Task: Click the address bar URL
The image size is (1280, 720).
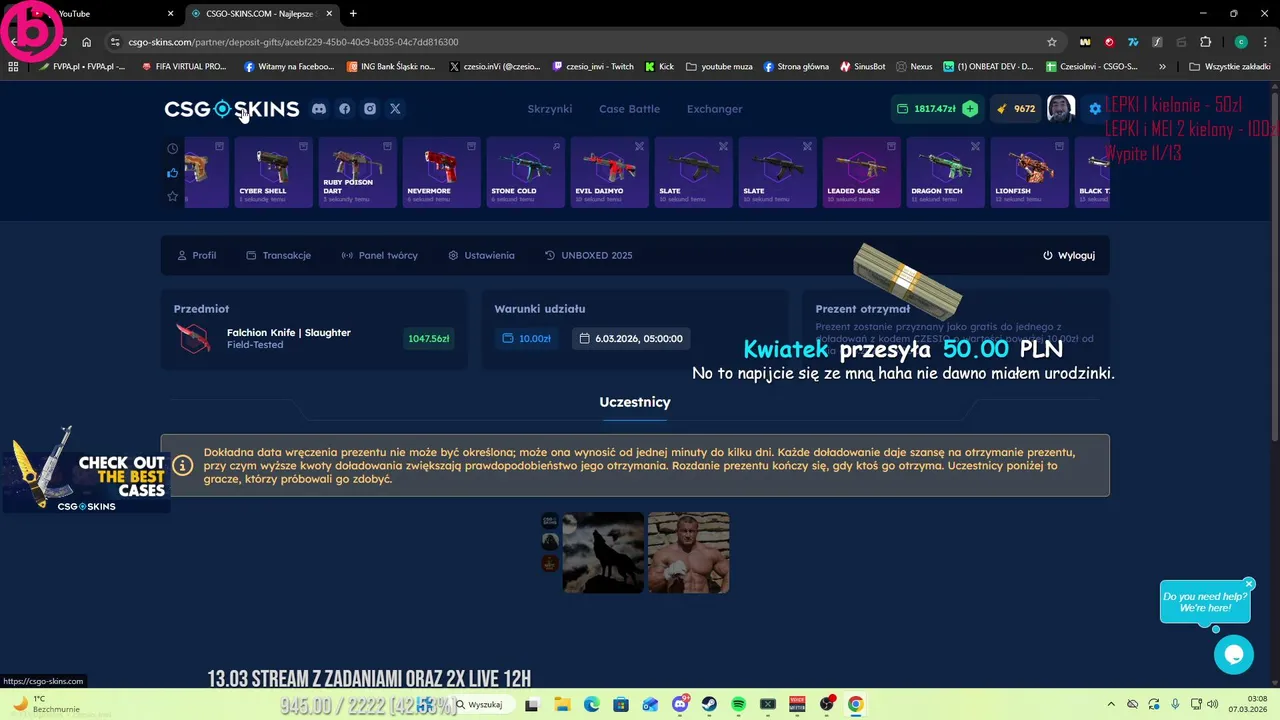Action: 293,42
